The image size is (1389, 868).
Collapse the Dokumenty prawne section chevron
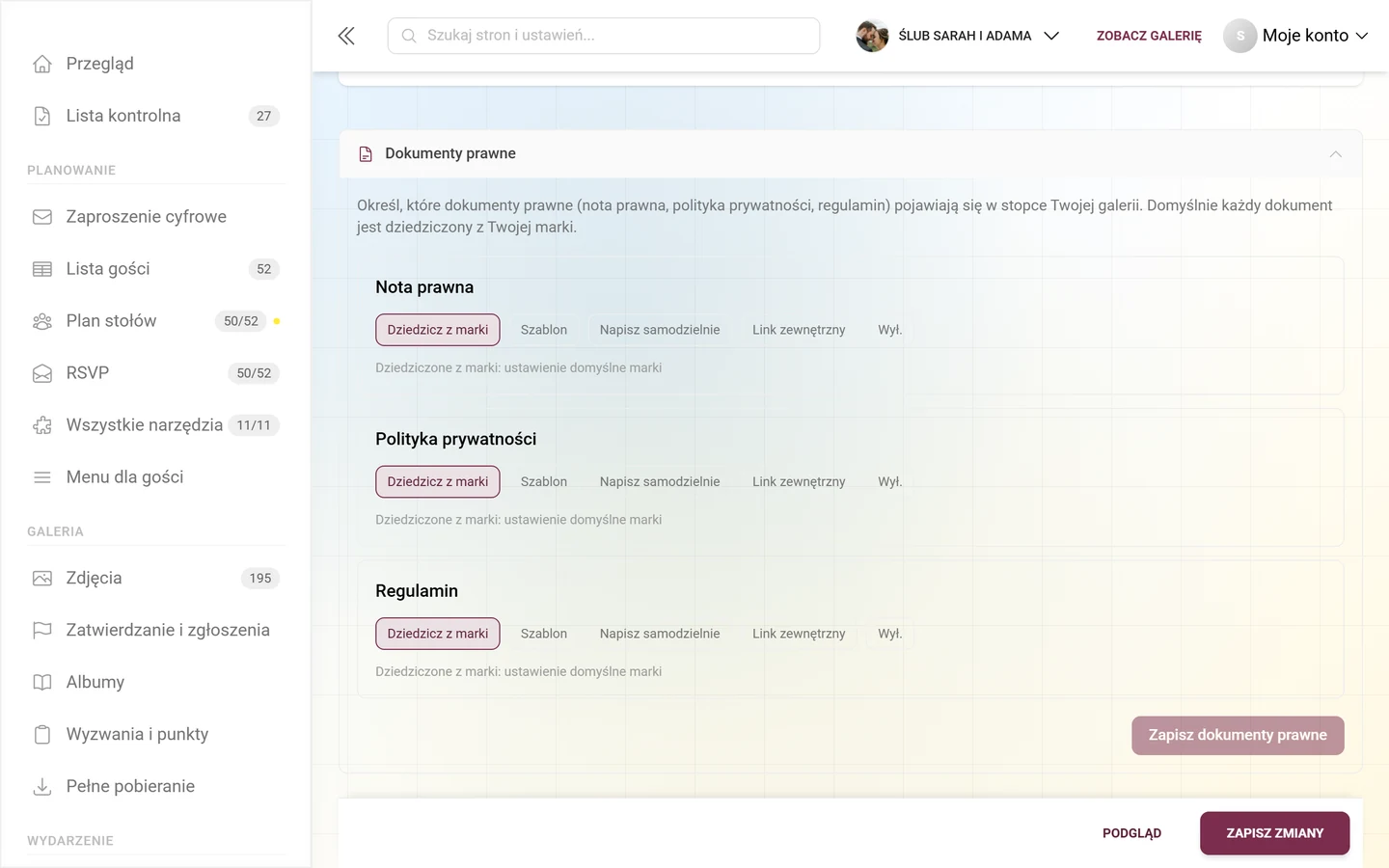pyautogui.click(x=1336, y=154)
